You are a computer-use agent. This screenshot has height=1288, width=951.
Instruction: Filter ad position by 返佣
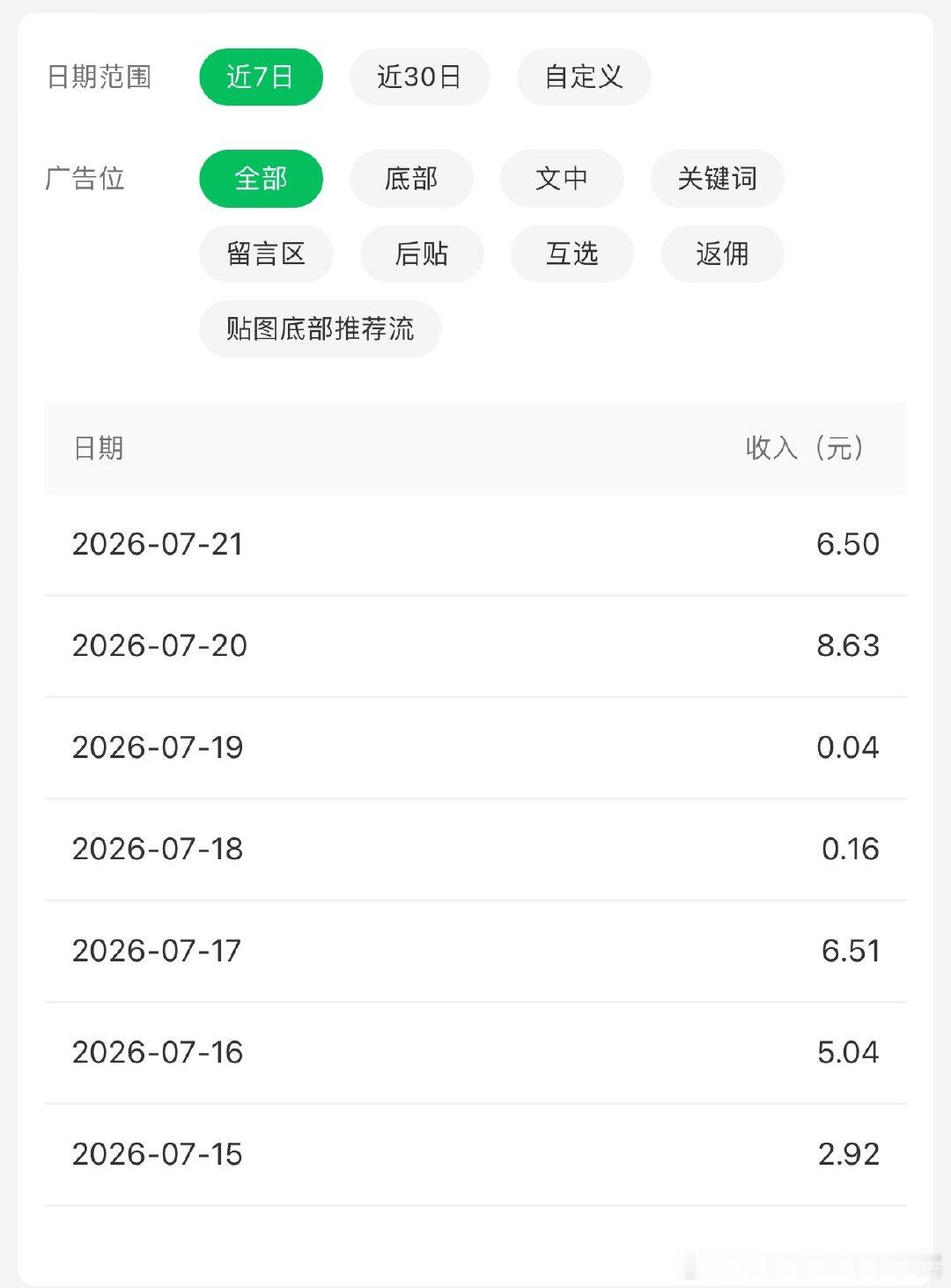[x=722, y=254]
